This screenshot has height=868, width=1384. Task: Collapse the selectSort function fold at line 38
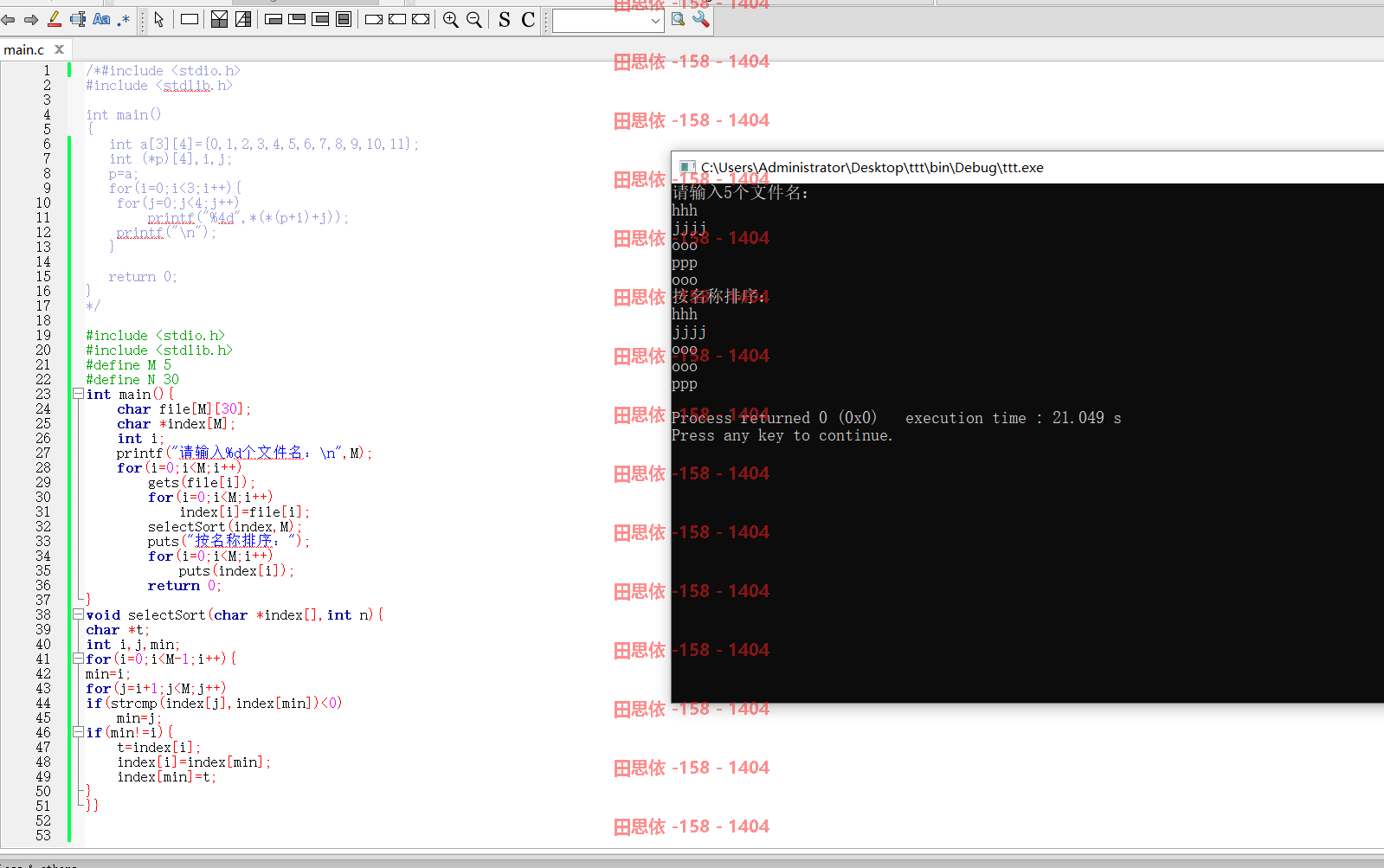tap(78, 614)
